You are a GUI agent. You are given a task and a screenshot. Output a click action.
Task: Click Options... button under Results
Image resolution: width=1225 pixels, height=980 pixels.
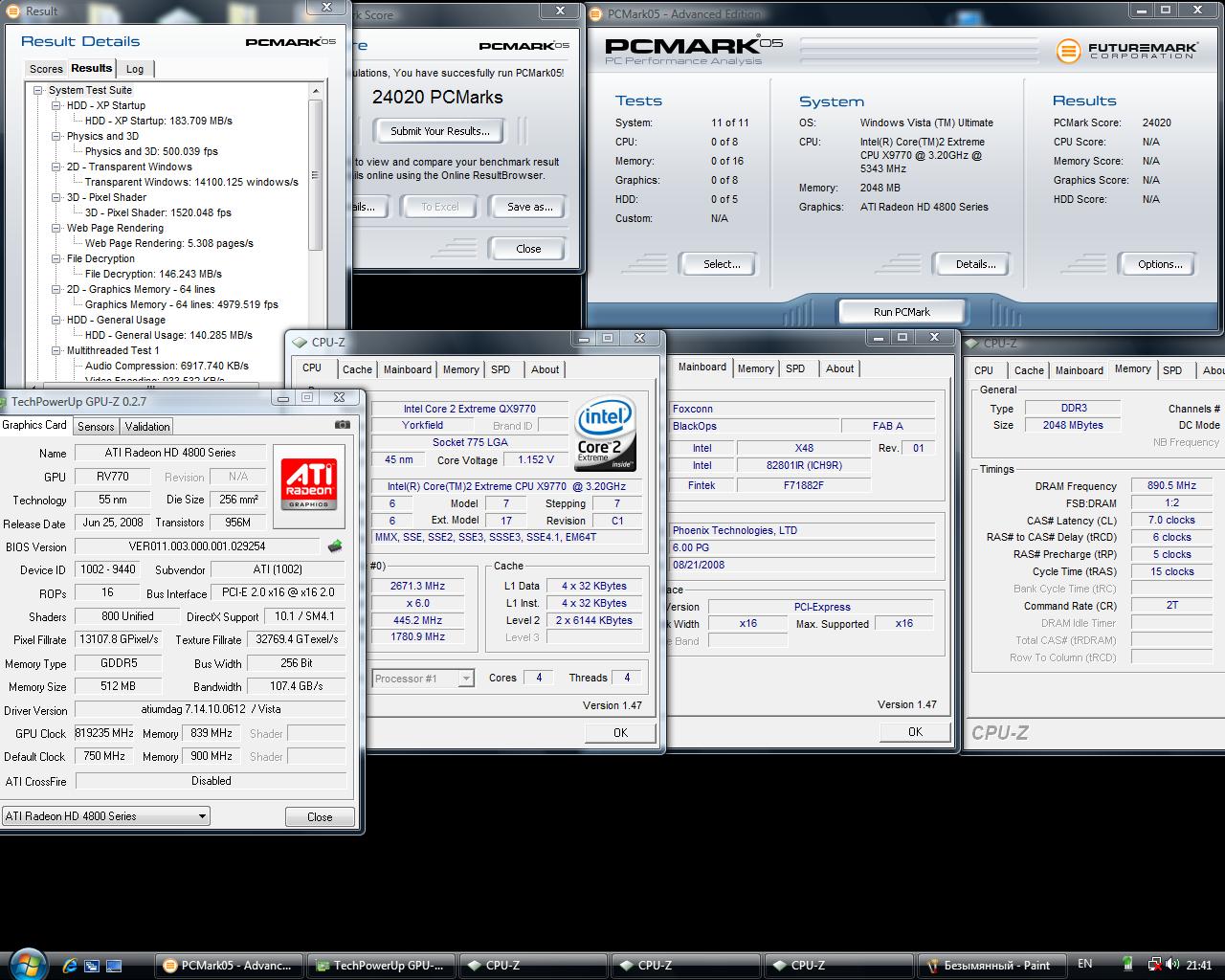click(1160, 264)
